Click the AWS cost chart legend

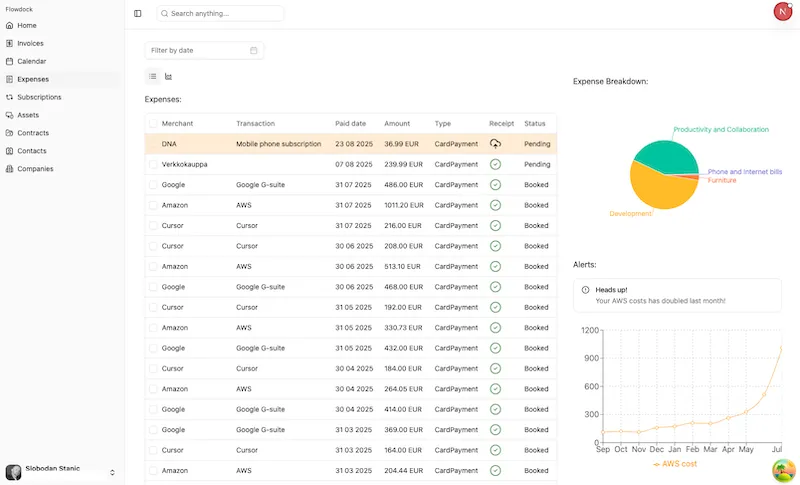[675, 464]
